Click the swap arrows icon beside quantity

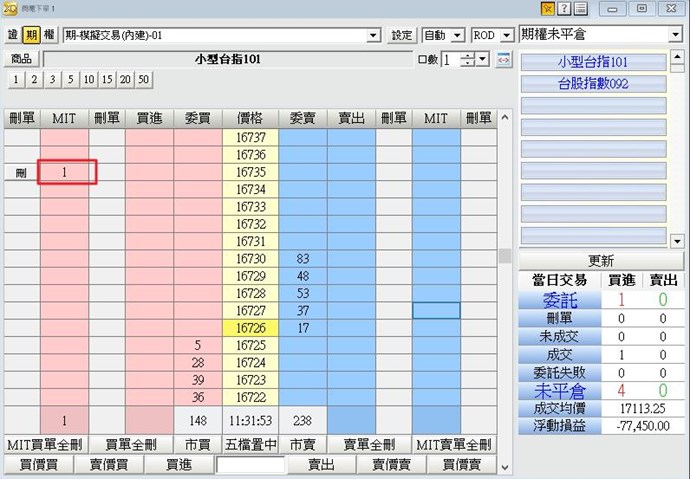503,59
